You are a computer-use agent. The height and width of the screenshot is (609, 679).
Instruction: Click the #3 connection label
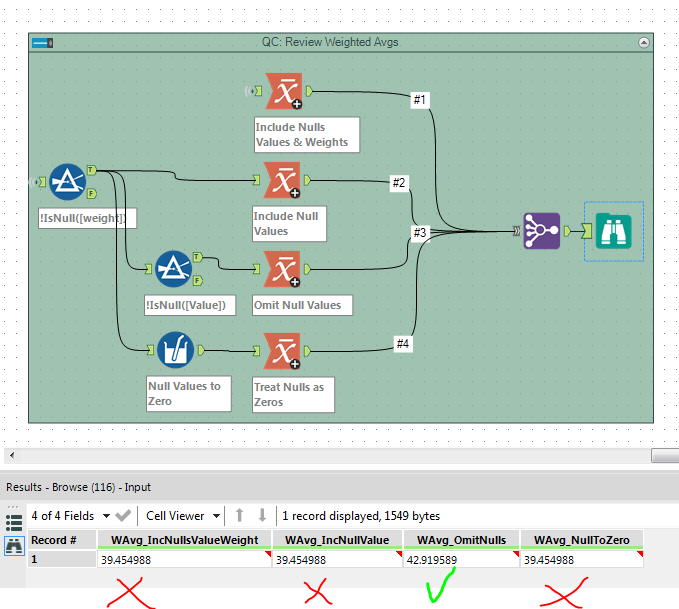point(420,233)
